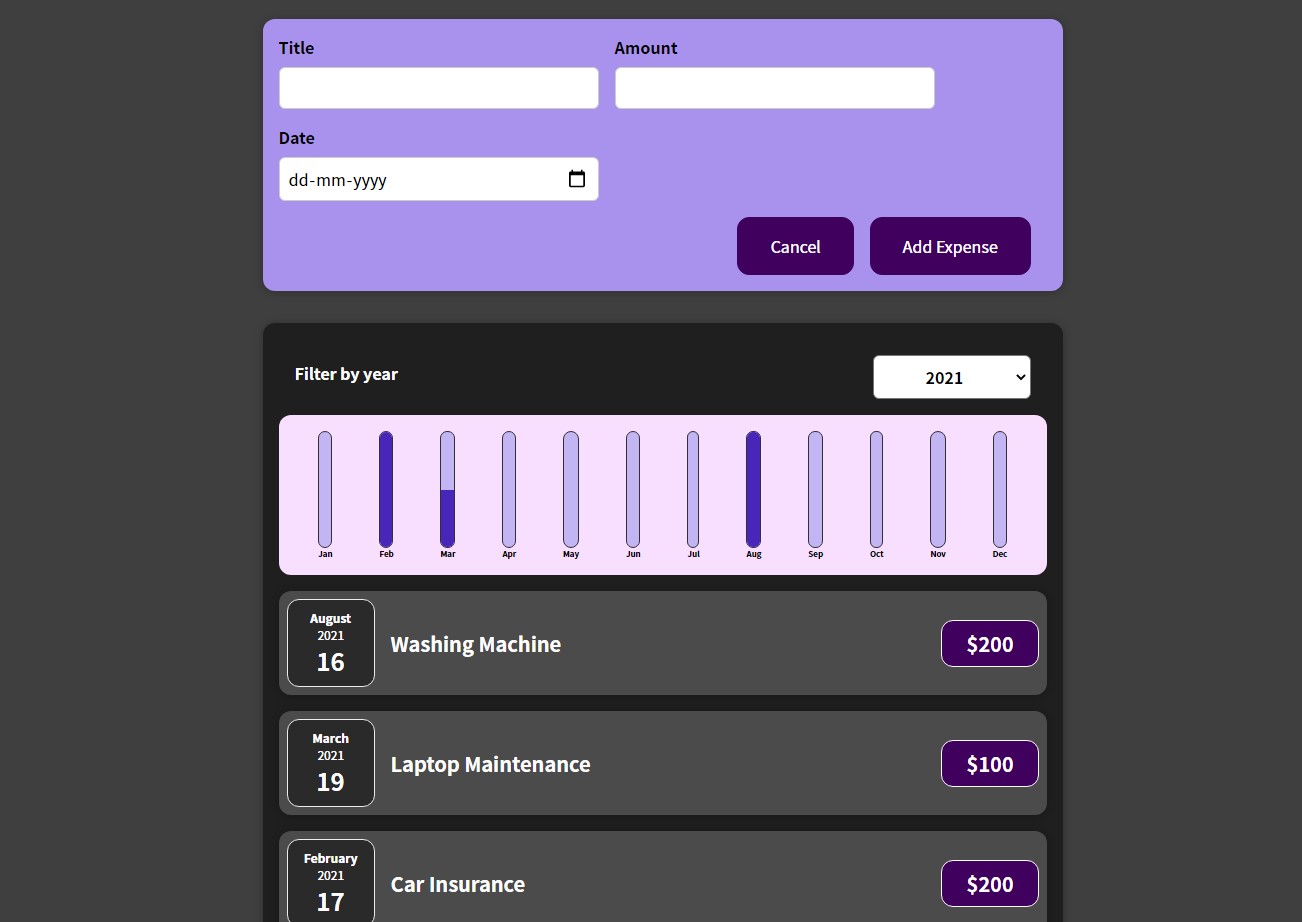Click the Jan chart bar
Image resolution: width=1302 pixels, height=922 pixels.
pos(325,489)
